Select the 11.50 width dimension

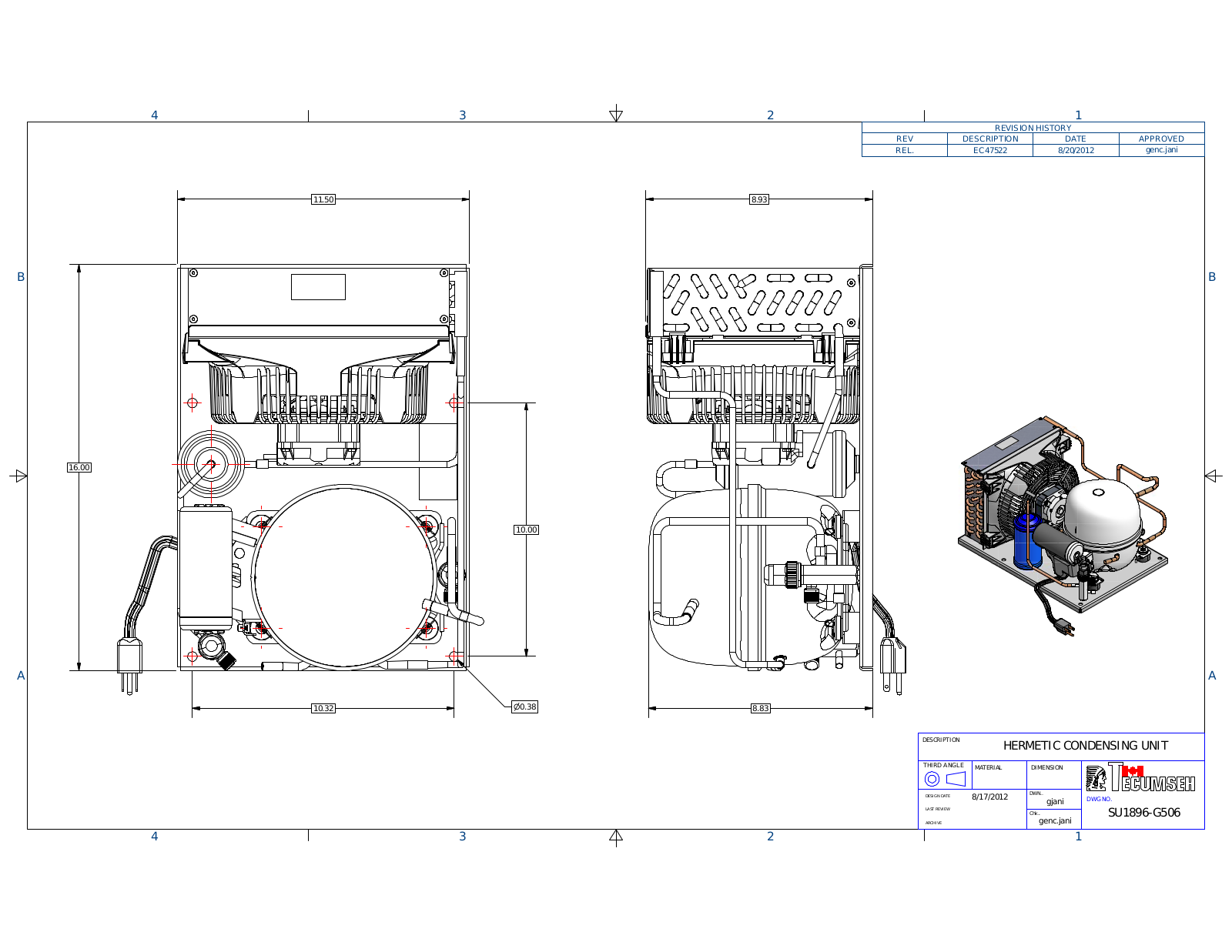click(x=323, y=199)
